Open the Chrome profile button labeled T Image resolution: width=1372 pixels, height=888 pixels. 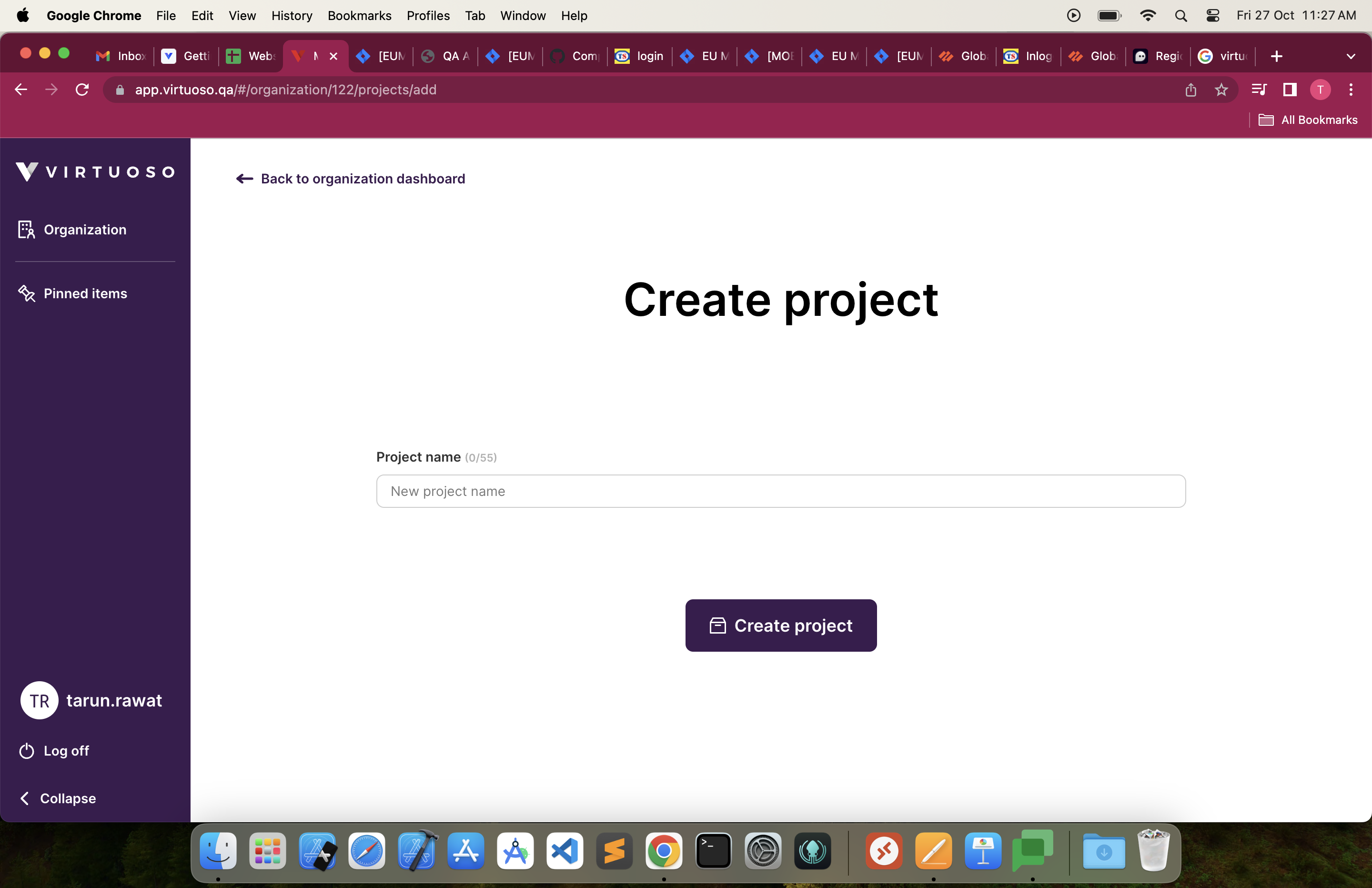click(1320, 90)
